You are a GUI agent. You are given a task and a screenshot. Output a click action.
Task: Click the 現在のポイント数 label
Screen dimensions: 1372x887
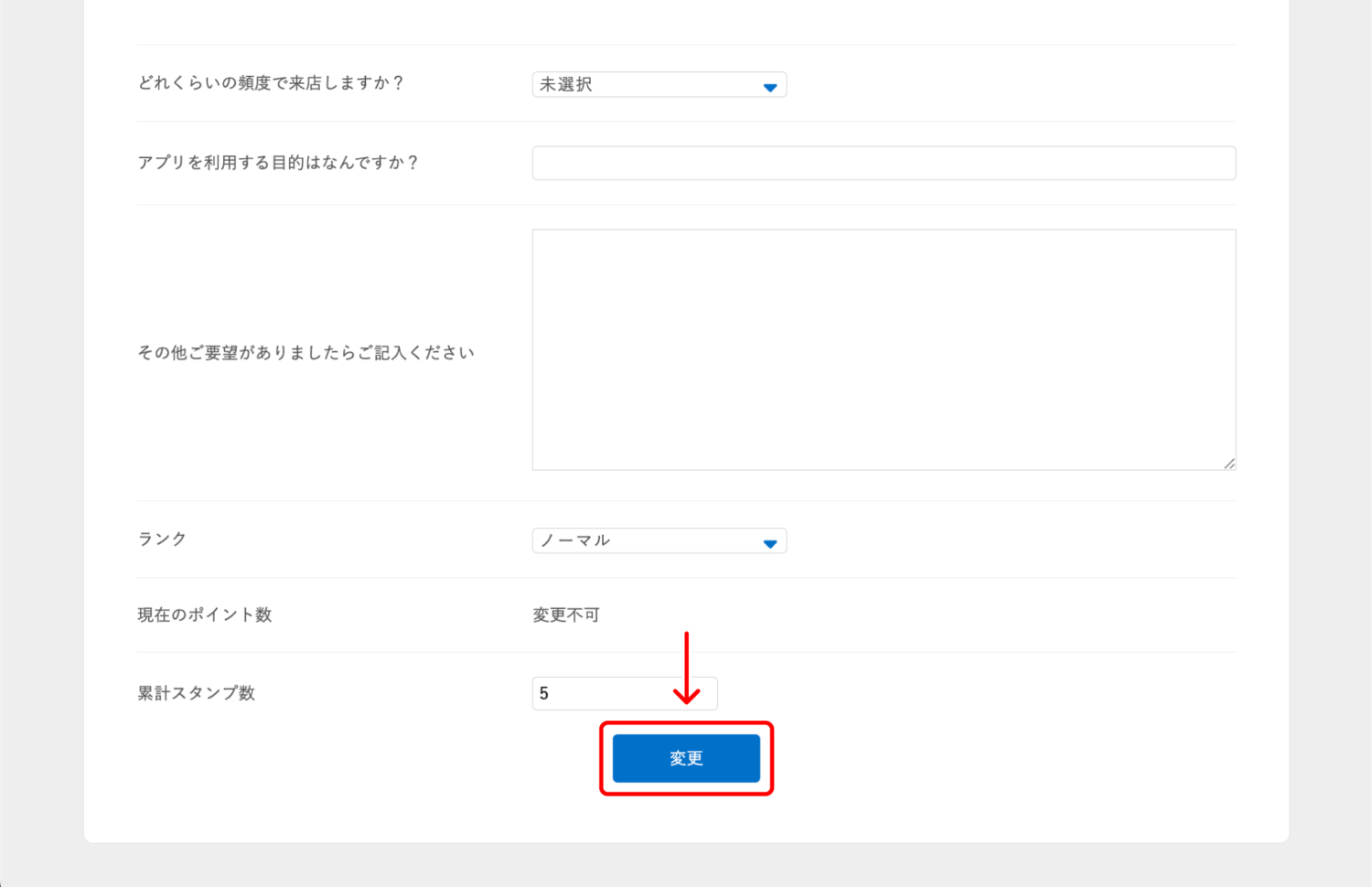pyautogui.click(x=203, y=614)
